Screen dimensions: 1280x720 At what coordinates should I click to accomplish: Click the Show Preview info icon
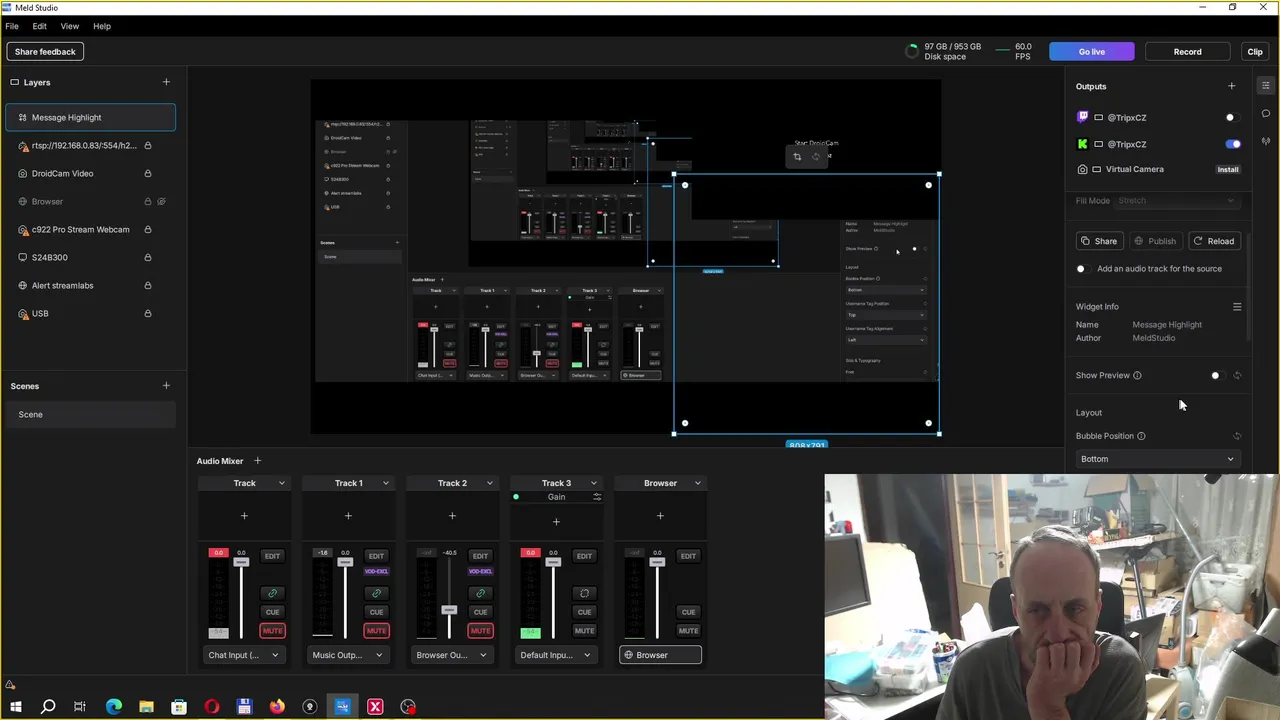point(1137,375)
